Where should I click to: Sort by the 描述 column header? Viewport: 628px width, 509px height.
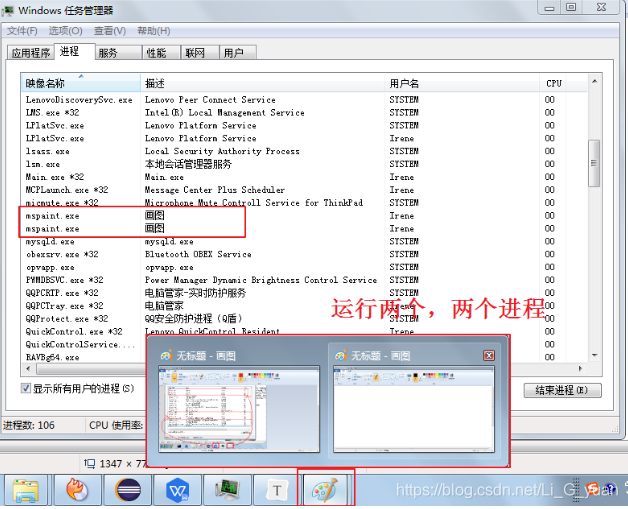click(262, 83)
